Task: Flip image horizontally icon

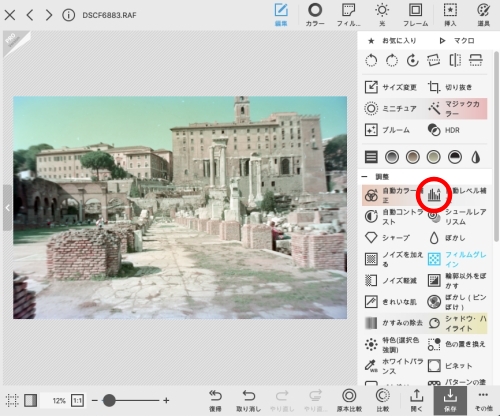Action: coord(455,60)
